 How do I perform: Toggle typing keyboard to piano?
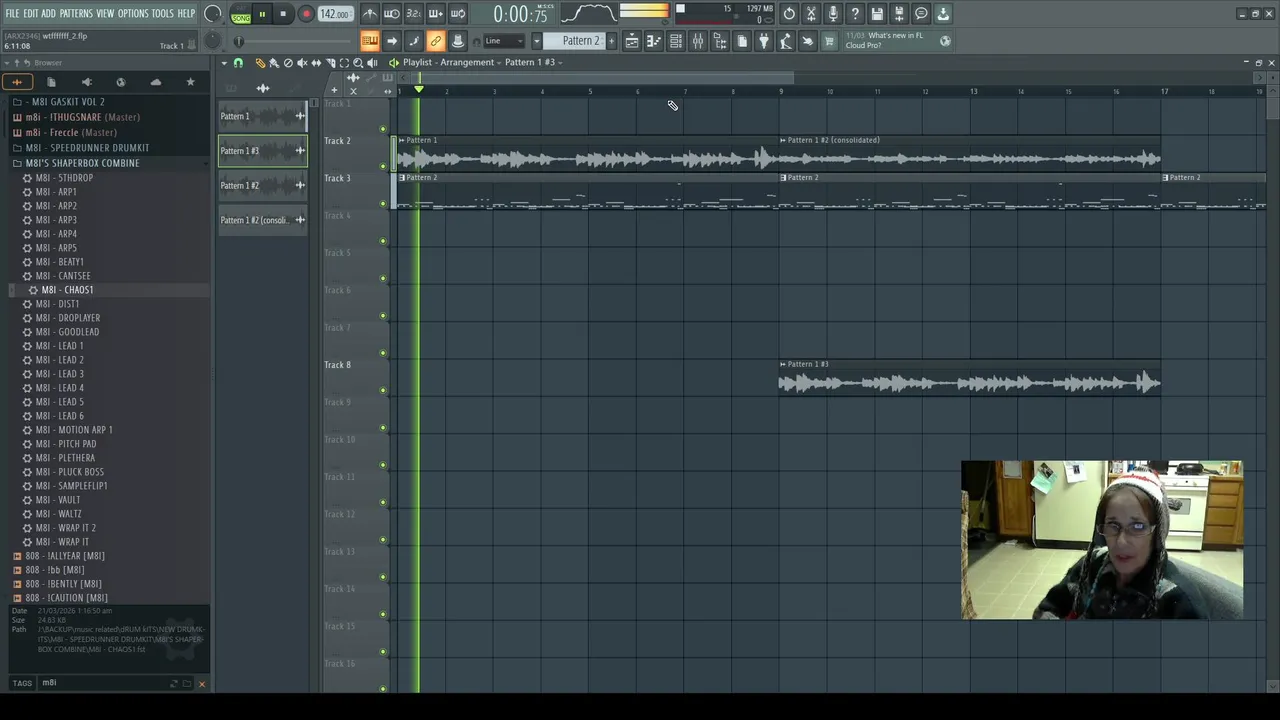pyautogui.click(x=370, y=41)
